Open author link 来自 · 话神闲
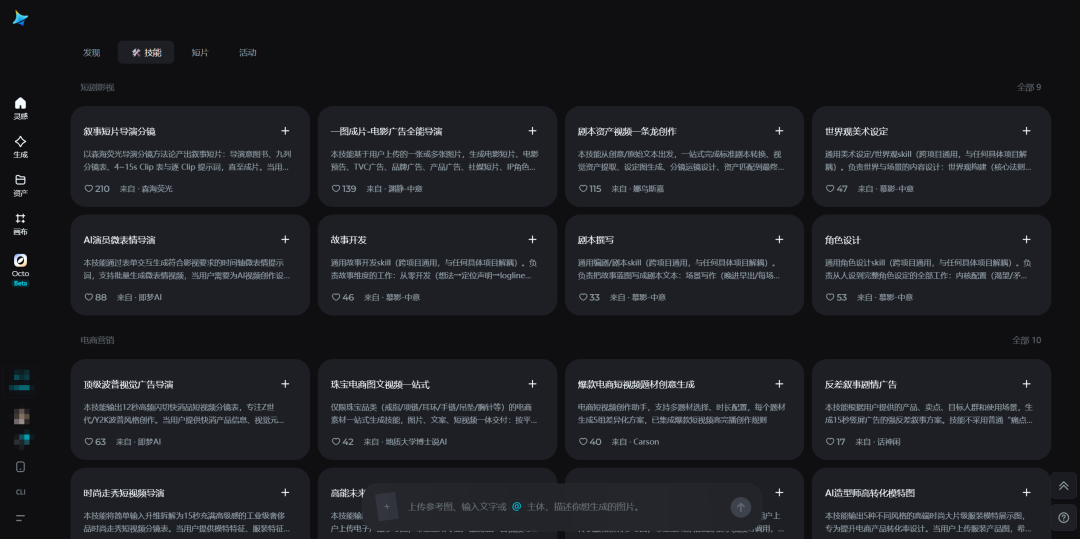Image resolution: width=1080 pixels, height=539 pixels. pyautogui.click(x=878, y=442)
